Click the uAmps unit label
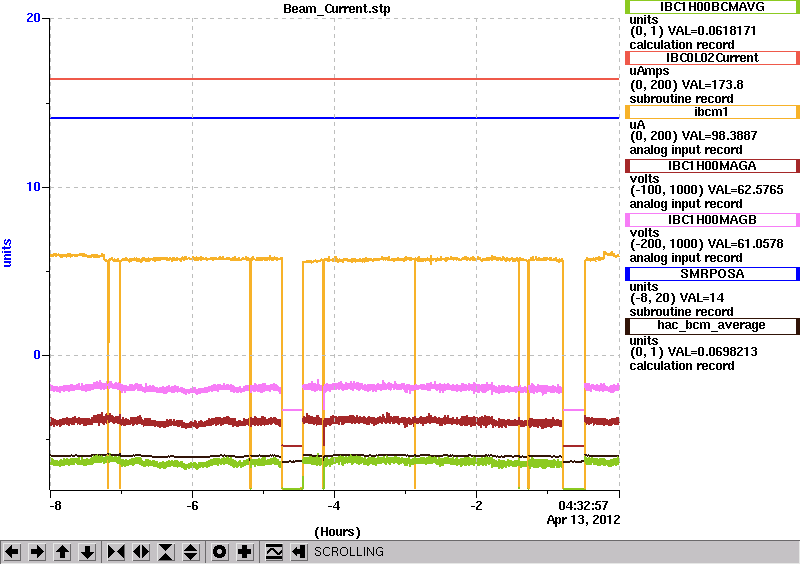This screenshot has height=564, width=800. (x=649, y=71)
